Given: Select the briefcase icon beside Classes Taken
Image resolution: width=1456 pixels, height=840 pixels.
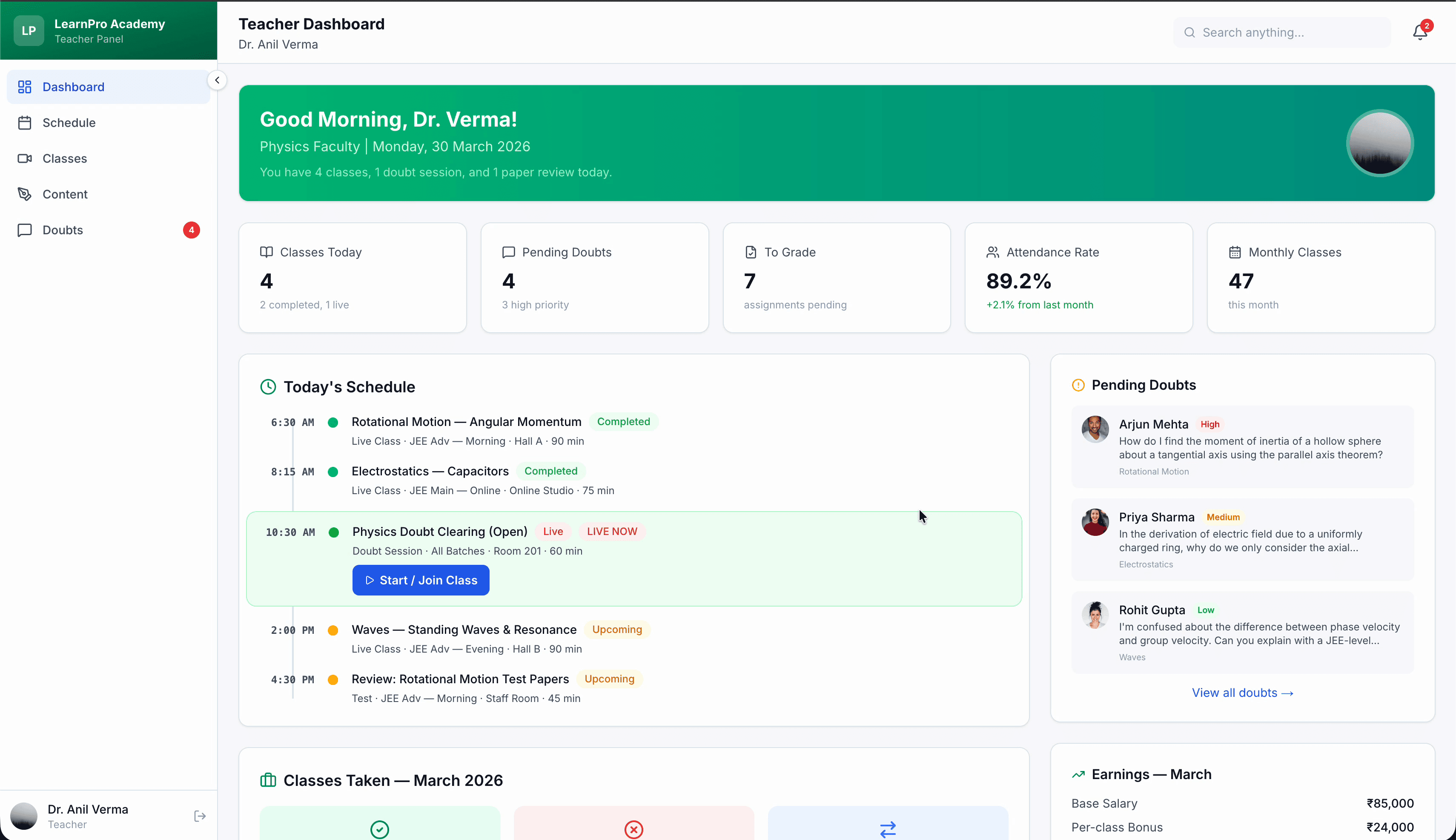Looking at the screenshot, I should pos(267,780).
